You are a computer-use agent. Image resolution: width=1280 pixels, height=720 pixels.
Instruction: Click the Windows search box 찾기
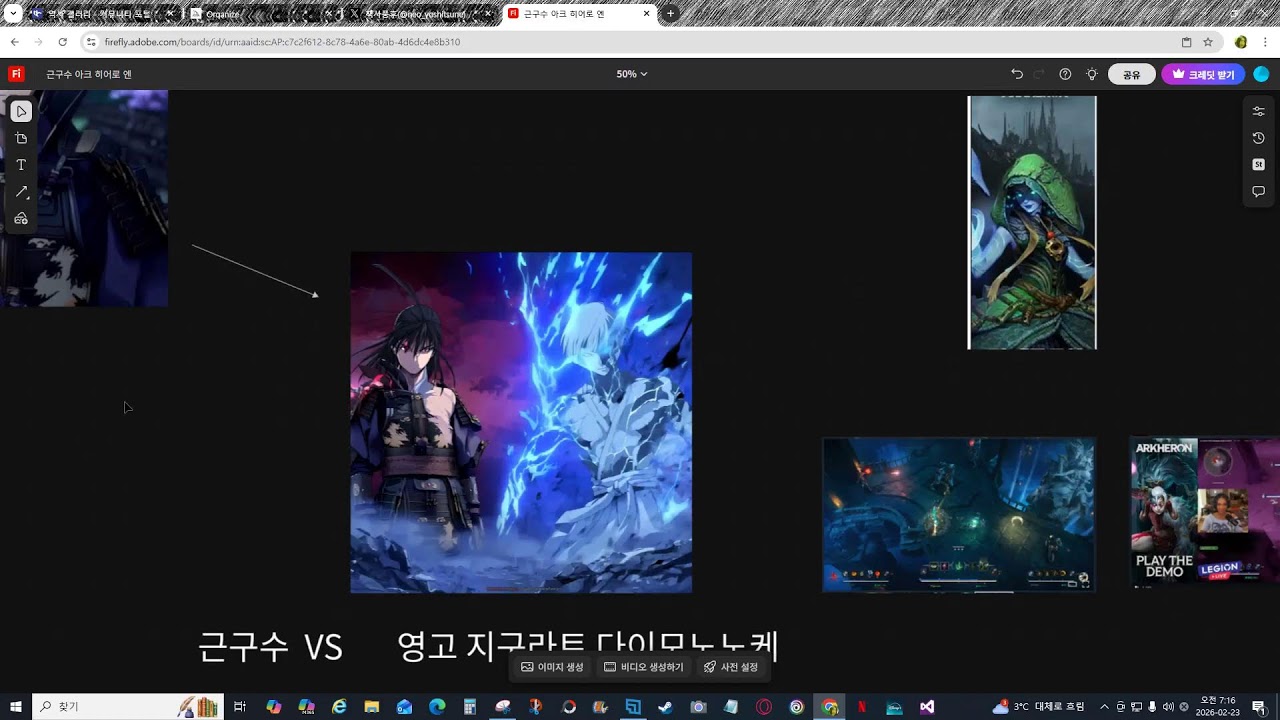pyautogui.click(x=127, y=707)
